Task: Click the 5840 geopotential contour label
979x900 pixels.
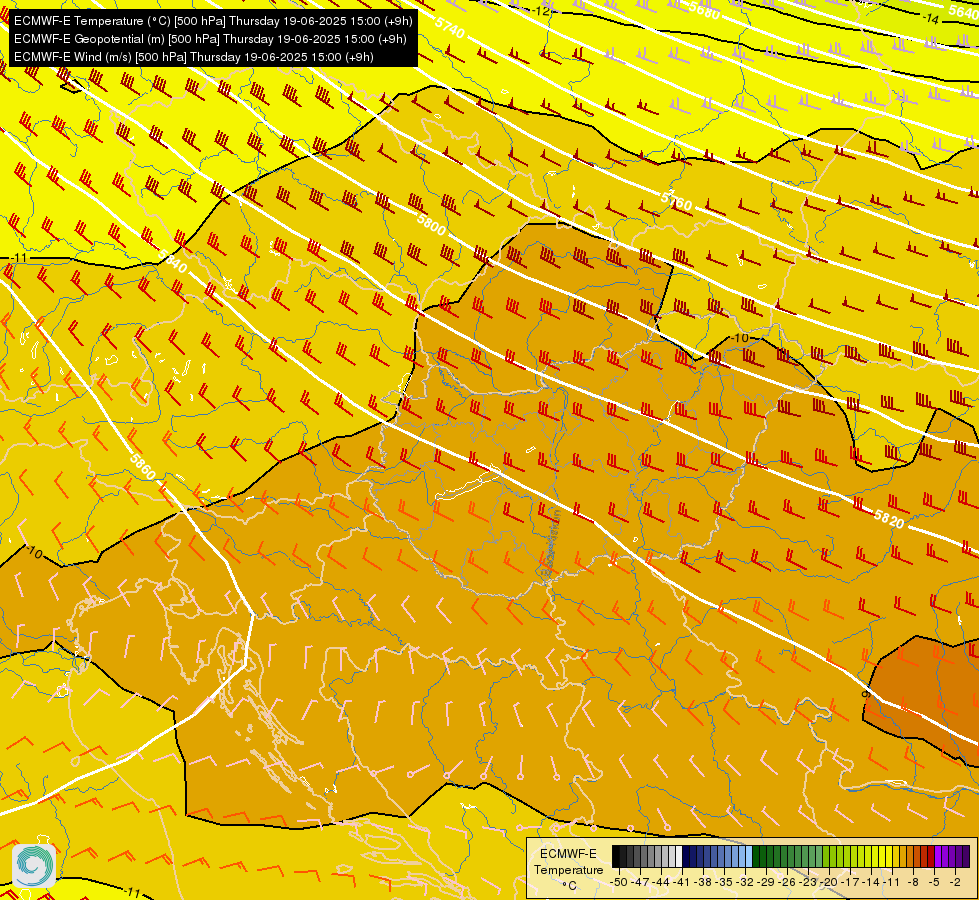Action: [172, 261]
